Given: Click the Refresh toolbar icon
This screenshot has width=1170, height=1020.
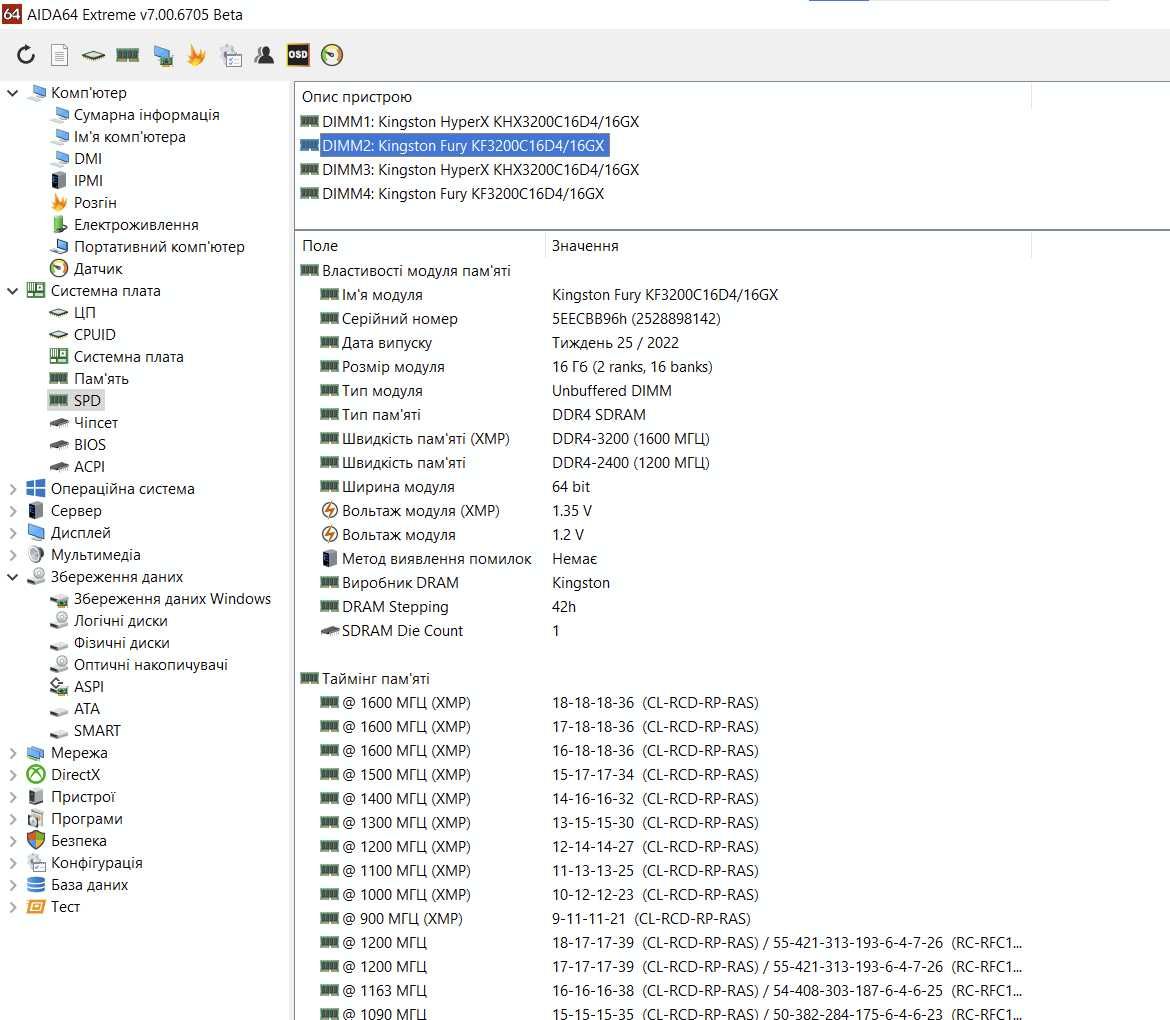Looking at the screenshot, I should click(26, 54).
